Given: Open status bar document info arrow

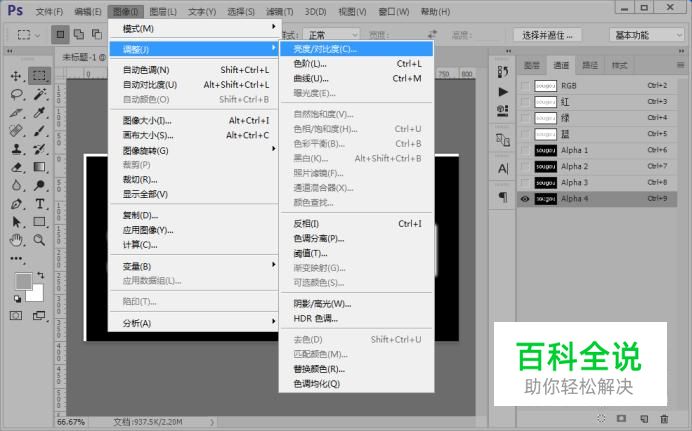Looking at the screenshot, I should click(212, 422).
